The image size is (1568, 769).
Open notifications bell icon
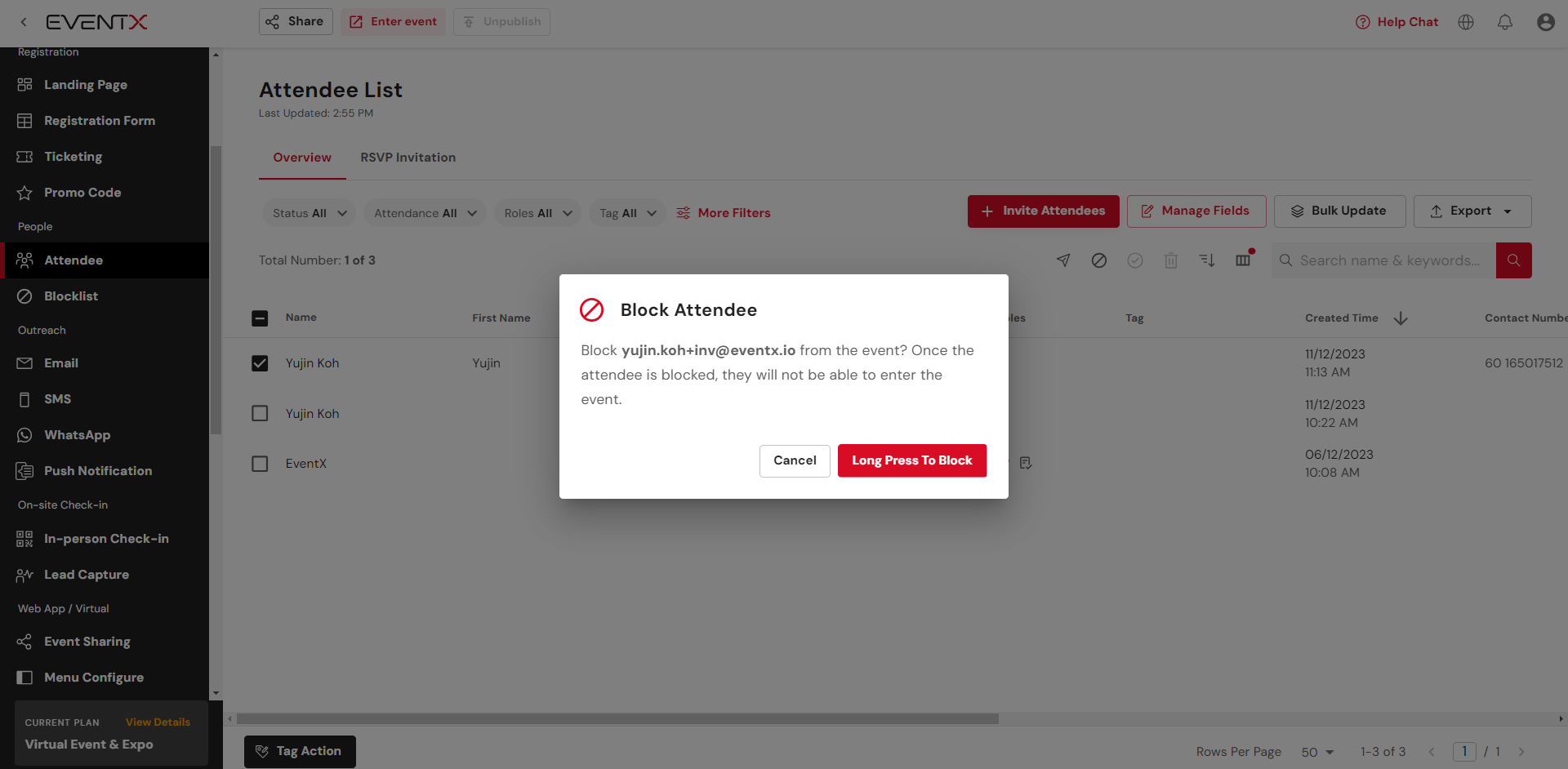pyautogui.click(x=1505, y=22)
